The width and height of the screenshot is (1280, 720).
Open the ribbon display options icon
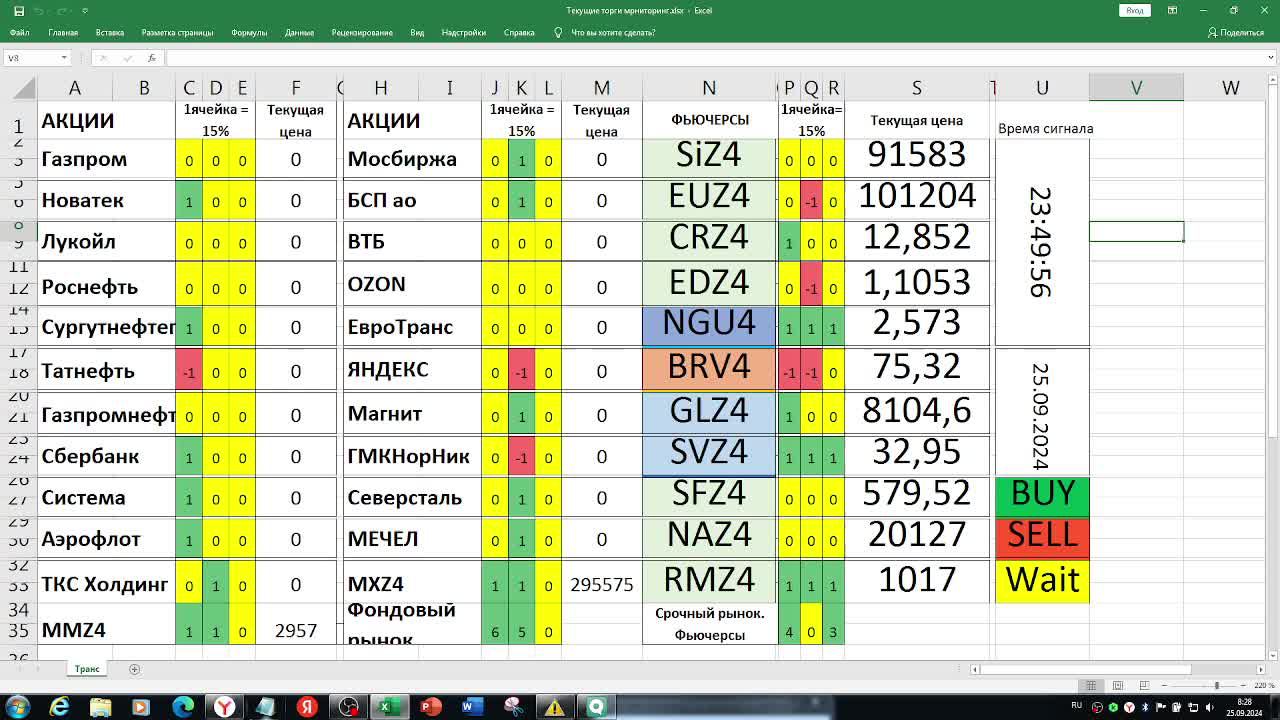(1171, 10)
